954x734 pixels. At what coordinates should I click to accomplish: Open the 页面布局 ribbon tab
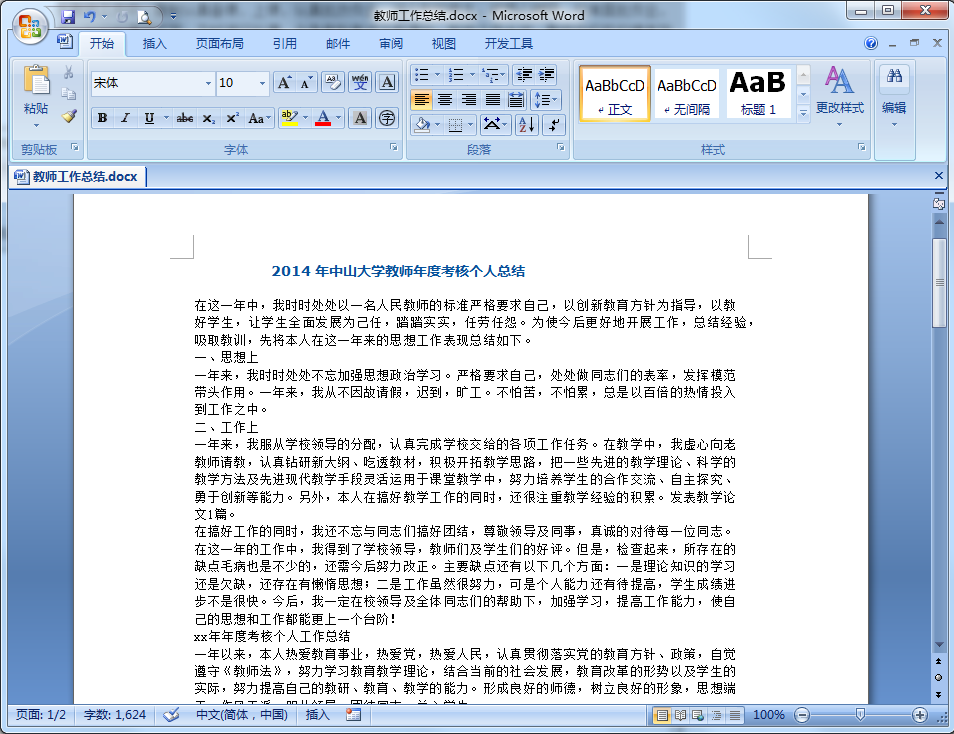click(x=220, y=44)
